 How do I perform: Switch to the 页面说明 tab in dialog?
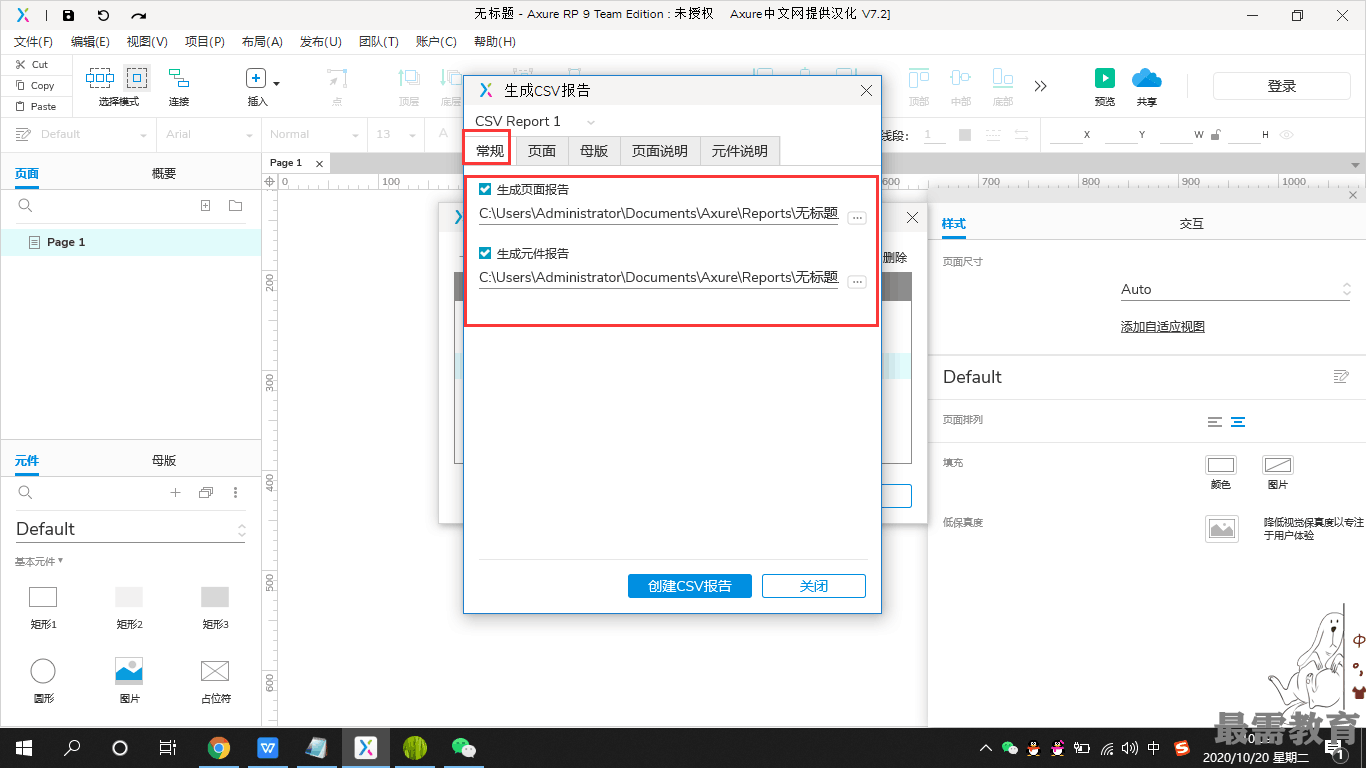660,151
